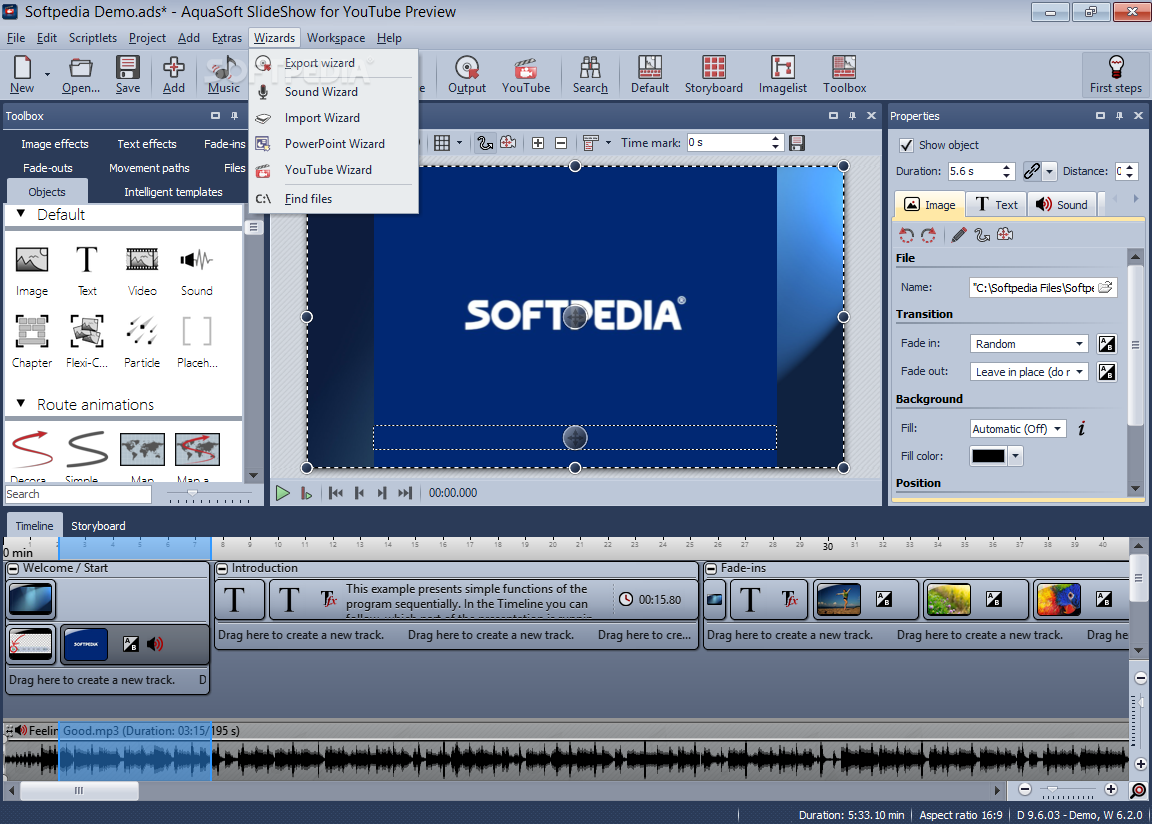Open the Imagelist view icon

(x=782, y=74)
